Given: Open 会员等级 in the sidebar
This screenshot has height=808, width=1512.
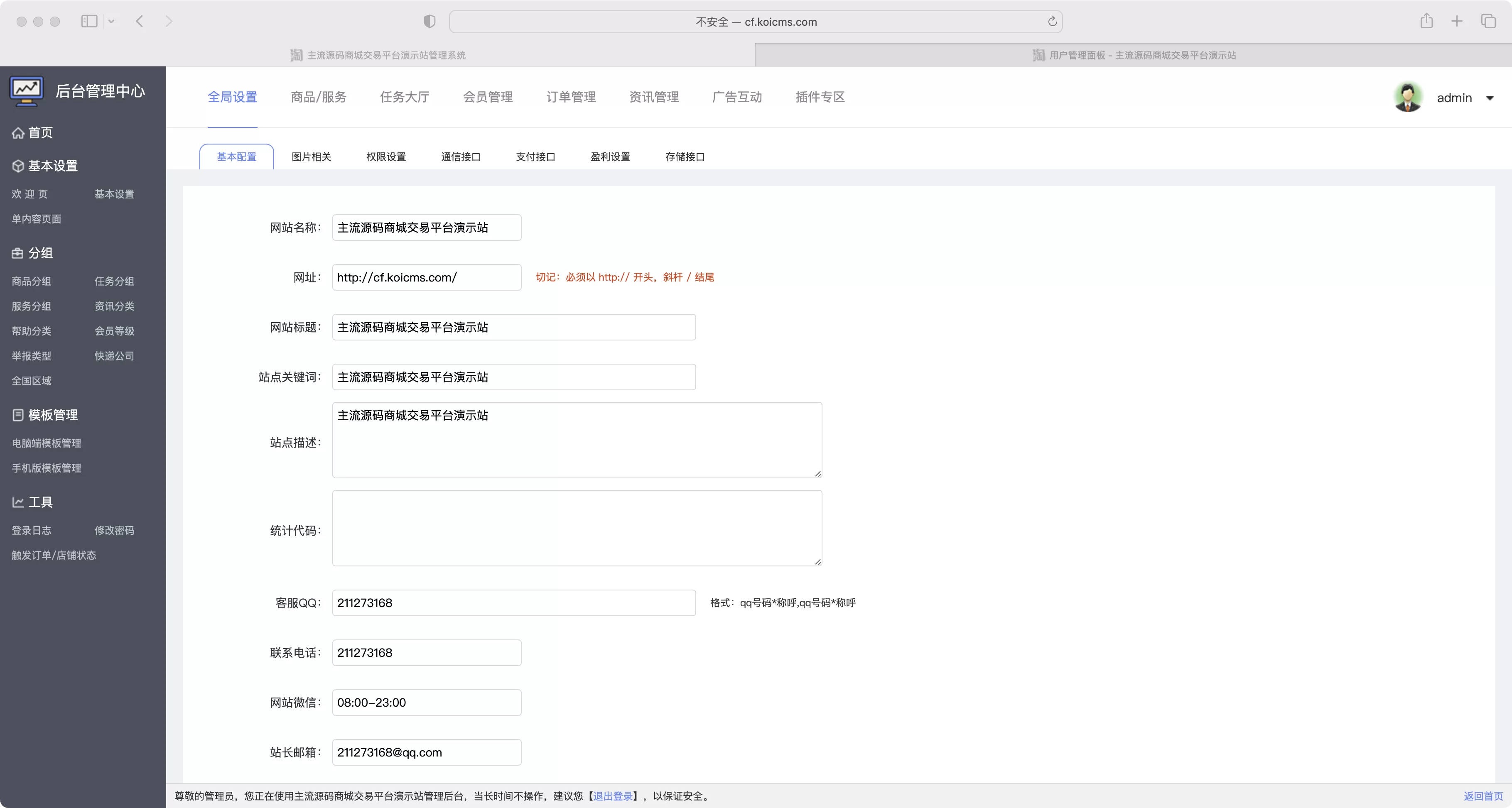Looking at the screenshot, I should pyautogui.click(x=115, y=331).
